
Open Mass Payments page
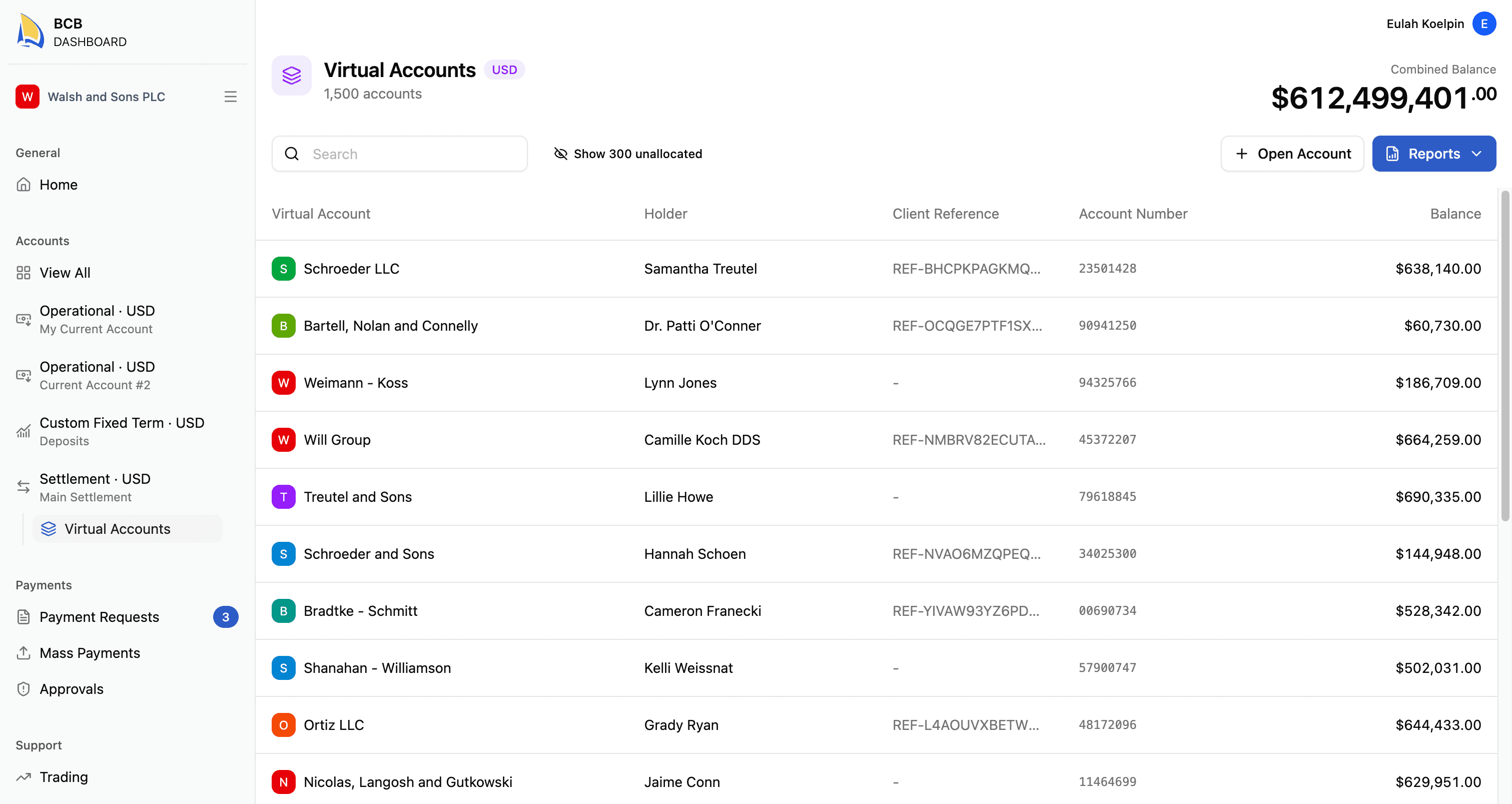click(x=90, y=652)
